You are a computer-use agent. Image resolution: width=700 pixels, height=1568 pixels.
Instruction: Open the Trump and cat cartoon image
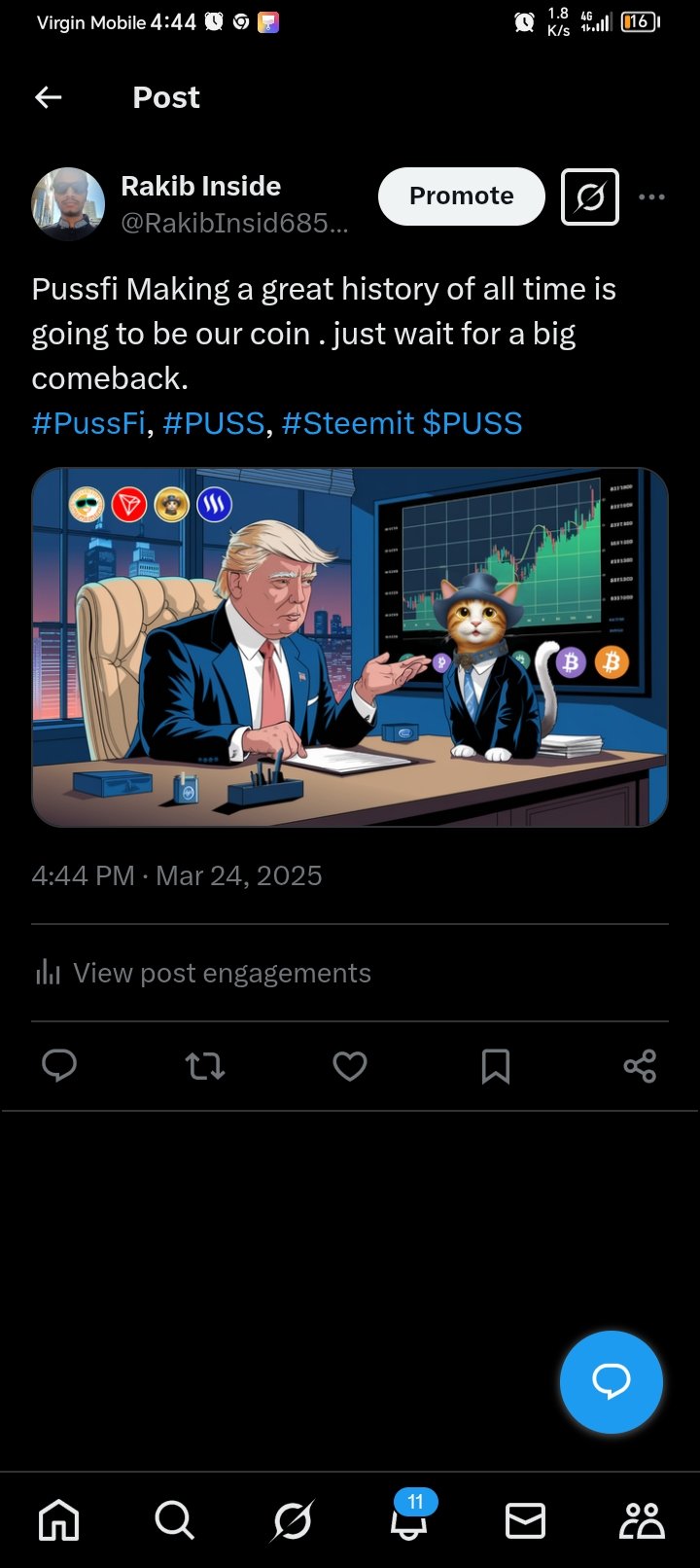(x=350, y=648)
